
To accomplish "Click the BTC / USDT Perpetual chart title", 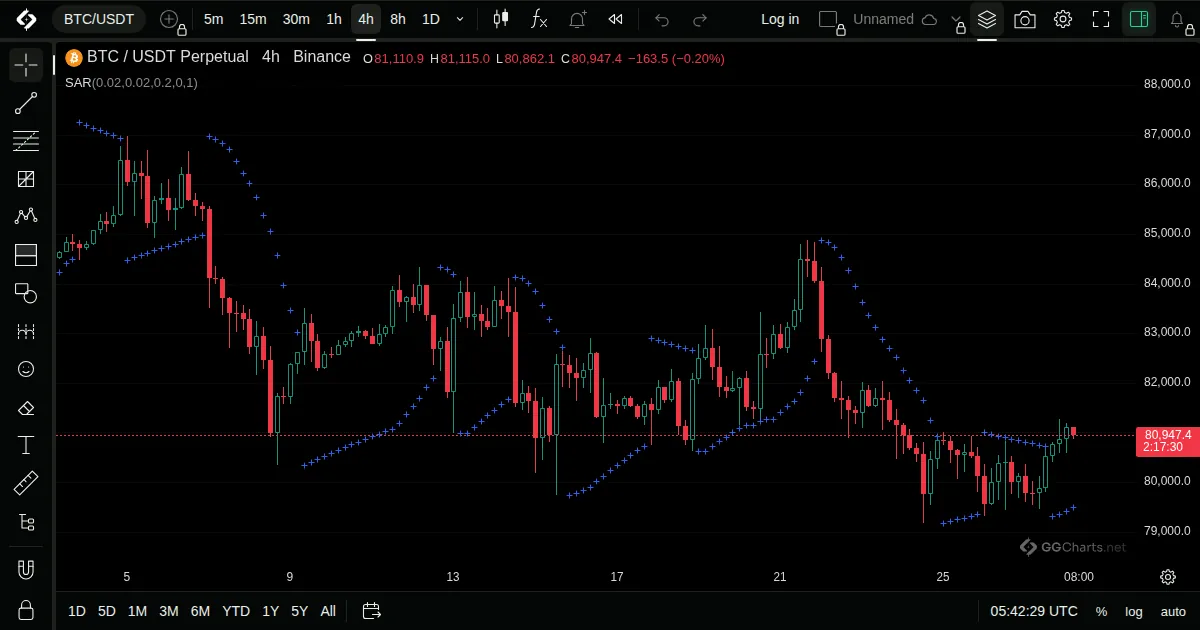I will pos(167,57).
